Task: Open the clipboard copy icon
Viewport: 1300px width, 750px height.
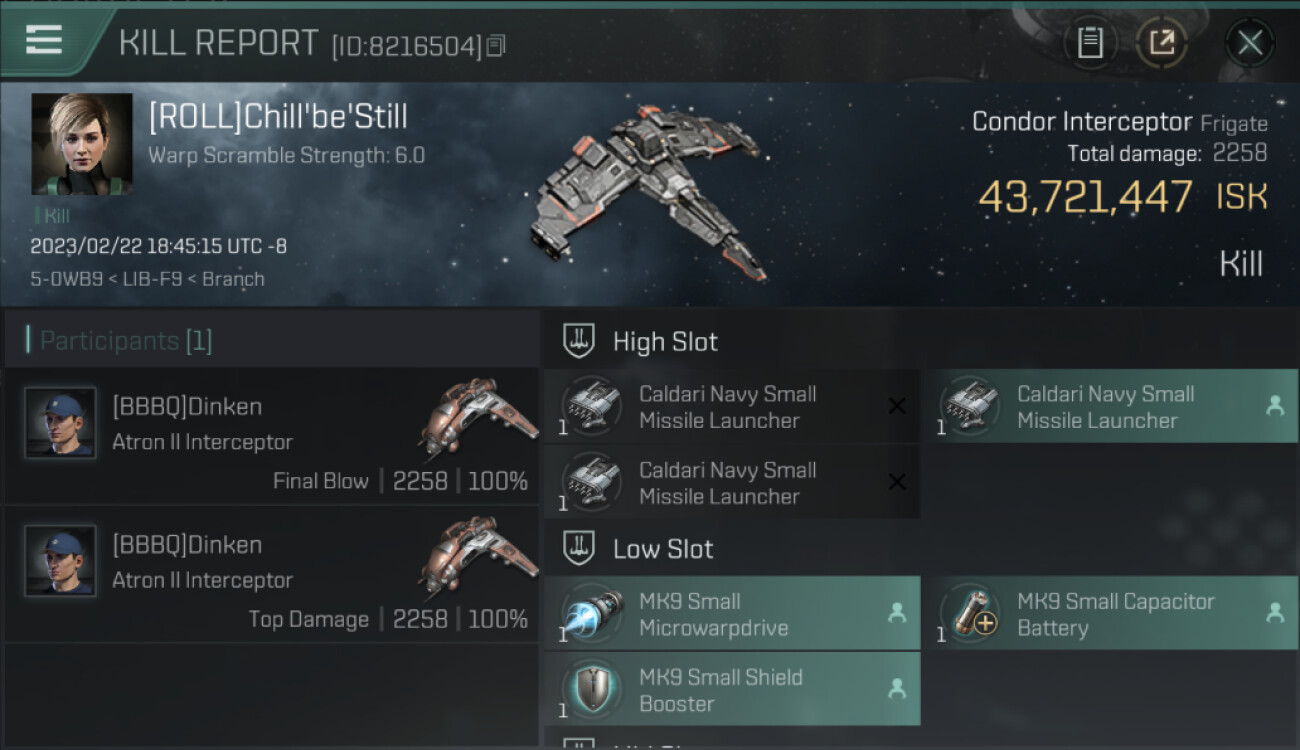Action: tap(1090, 43)
